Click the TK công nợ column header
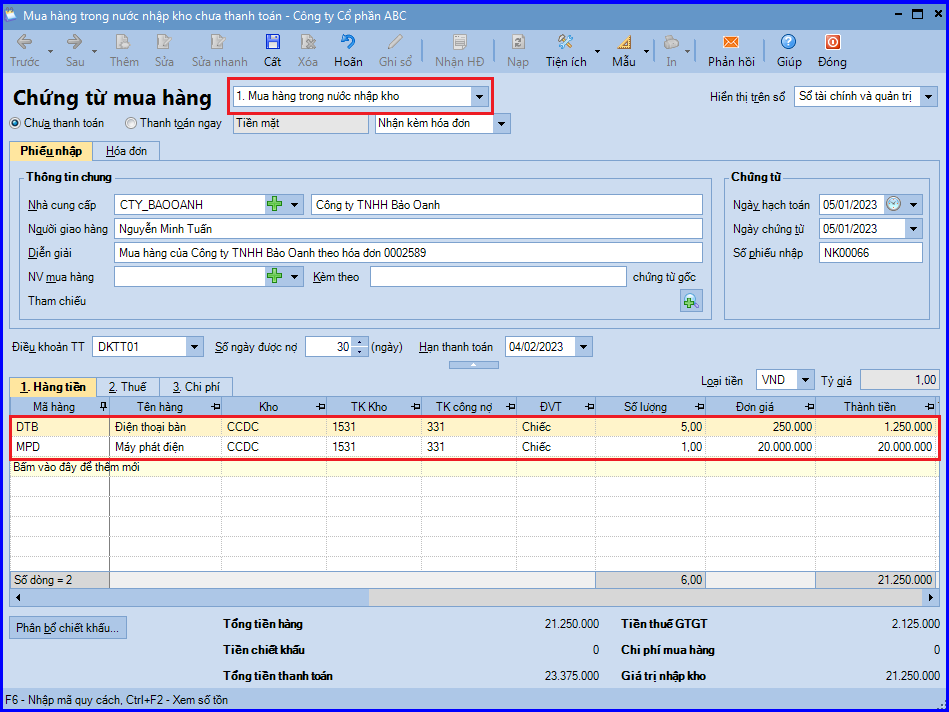 pyautogui.click(x=469, y=406)
